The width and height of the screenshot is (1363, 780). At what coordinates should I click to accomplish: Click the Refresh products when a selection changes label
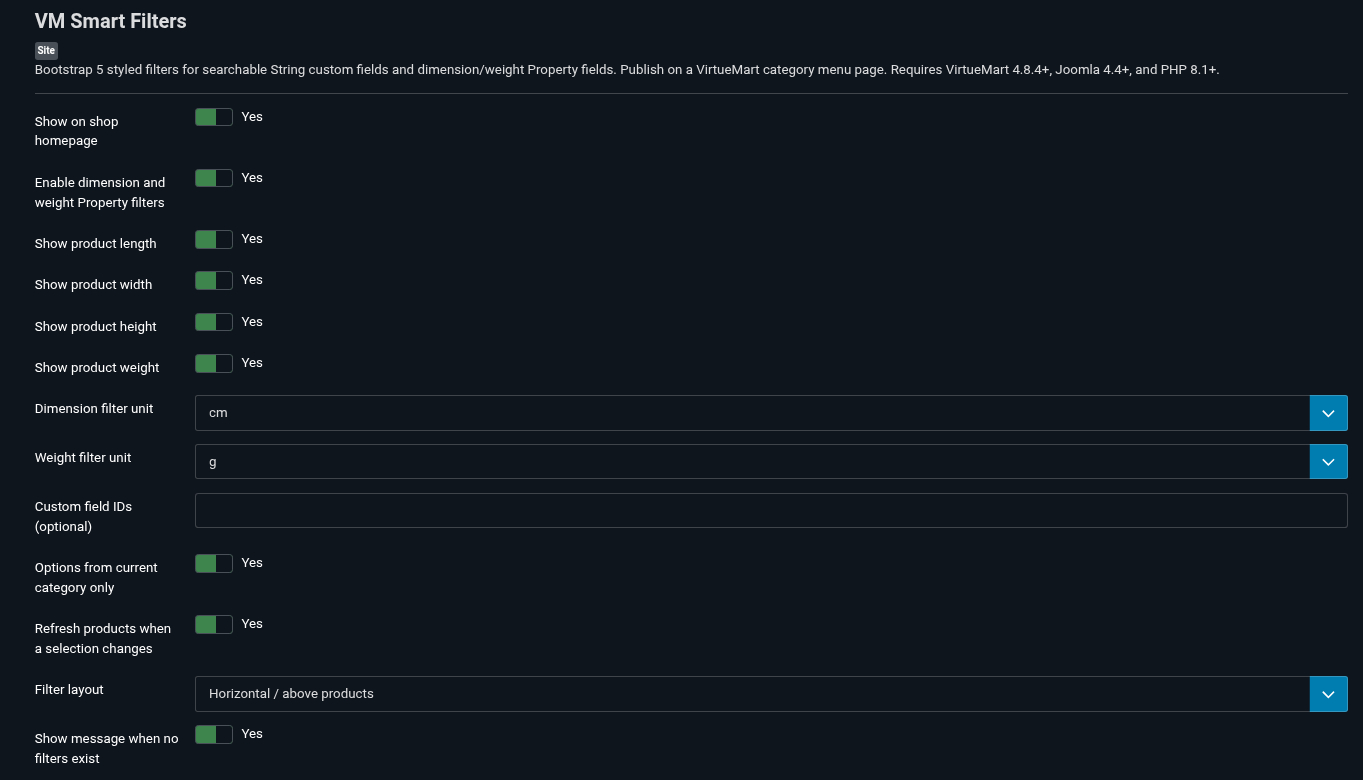pos(103,638)
